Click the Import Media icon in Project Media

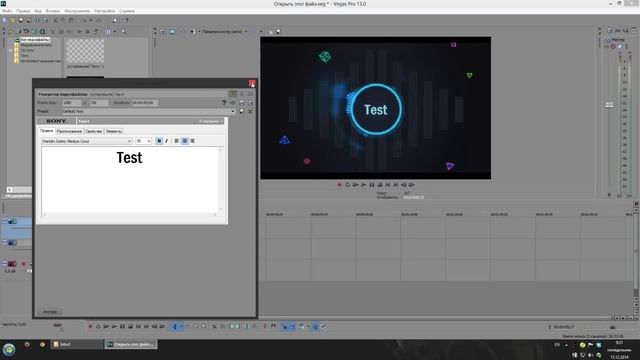(11, 31)
